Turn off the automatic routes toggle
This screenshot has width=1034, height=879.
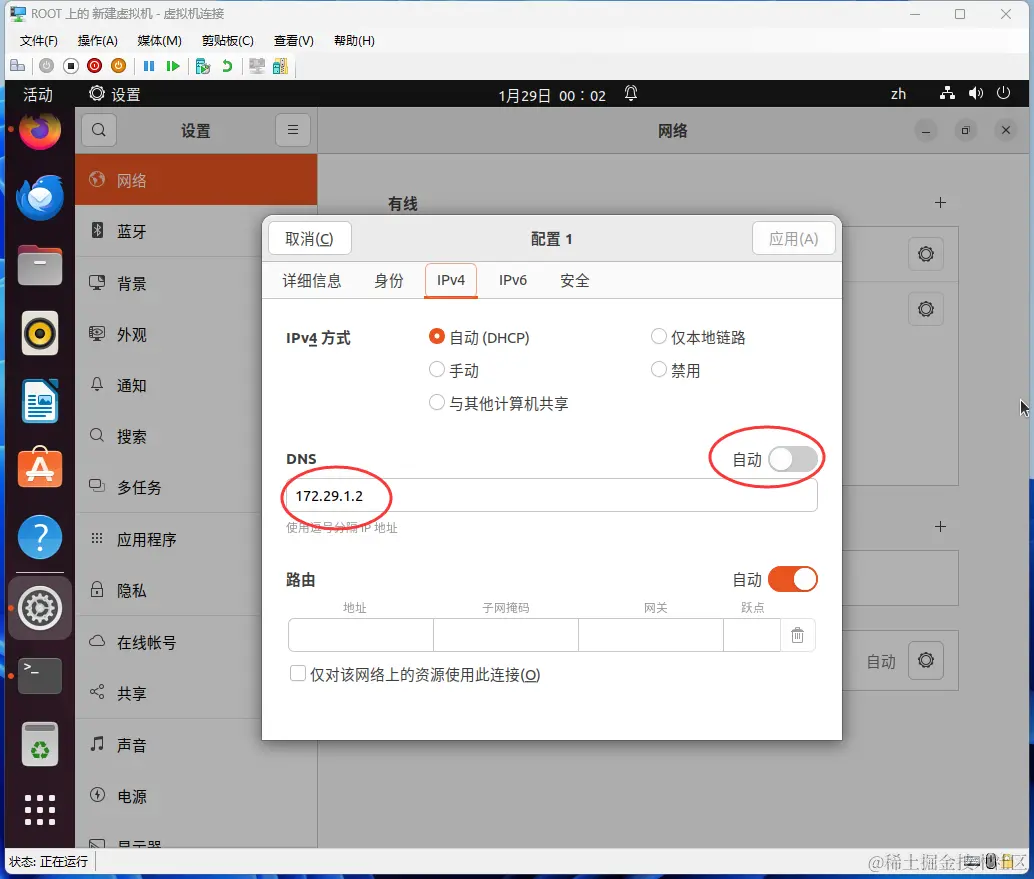[794, 578]
